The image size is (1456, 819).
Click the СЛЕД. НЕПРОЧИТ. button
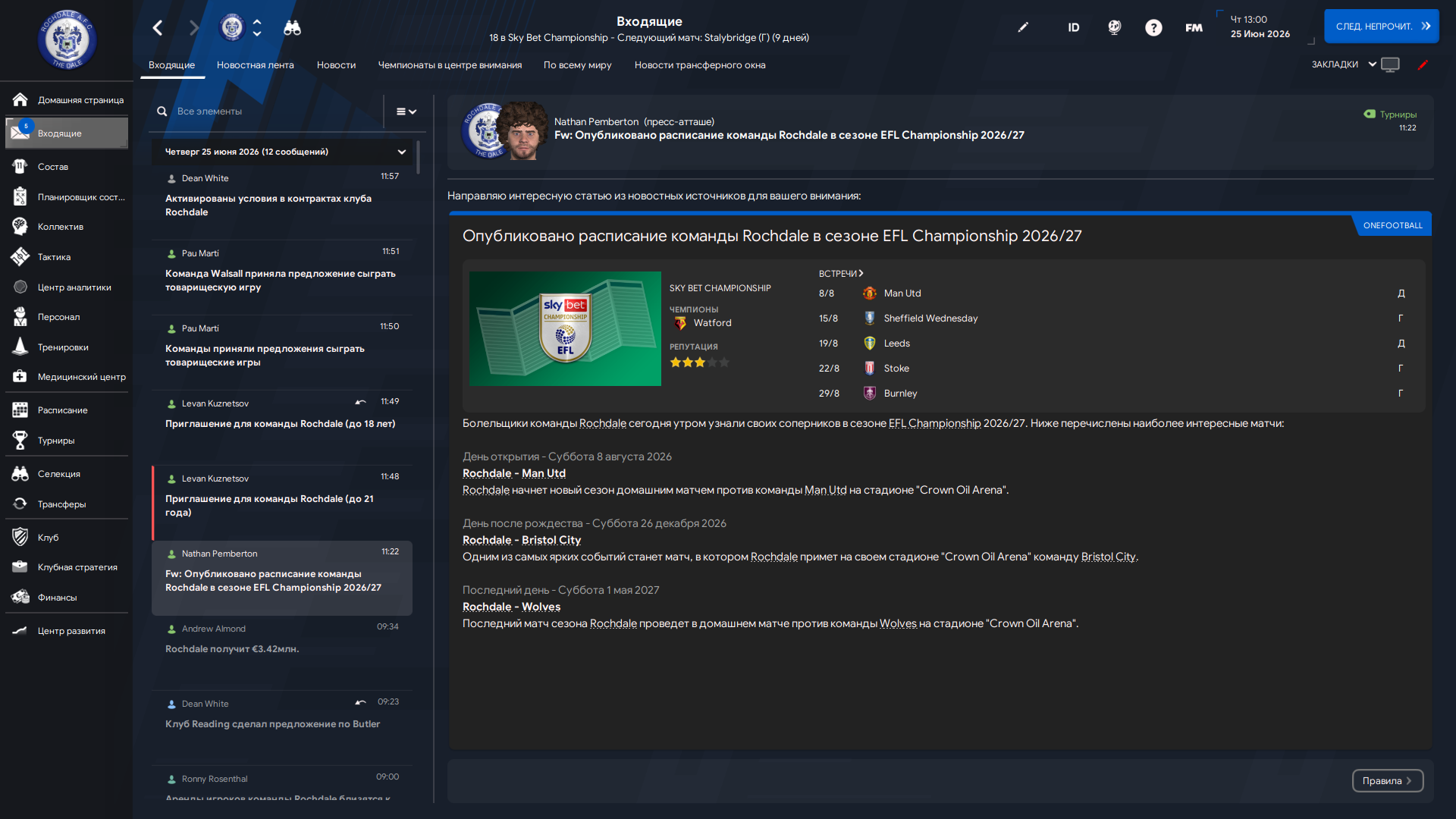coord(1381,27)
